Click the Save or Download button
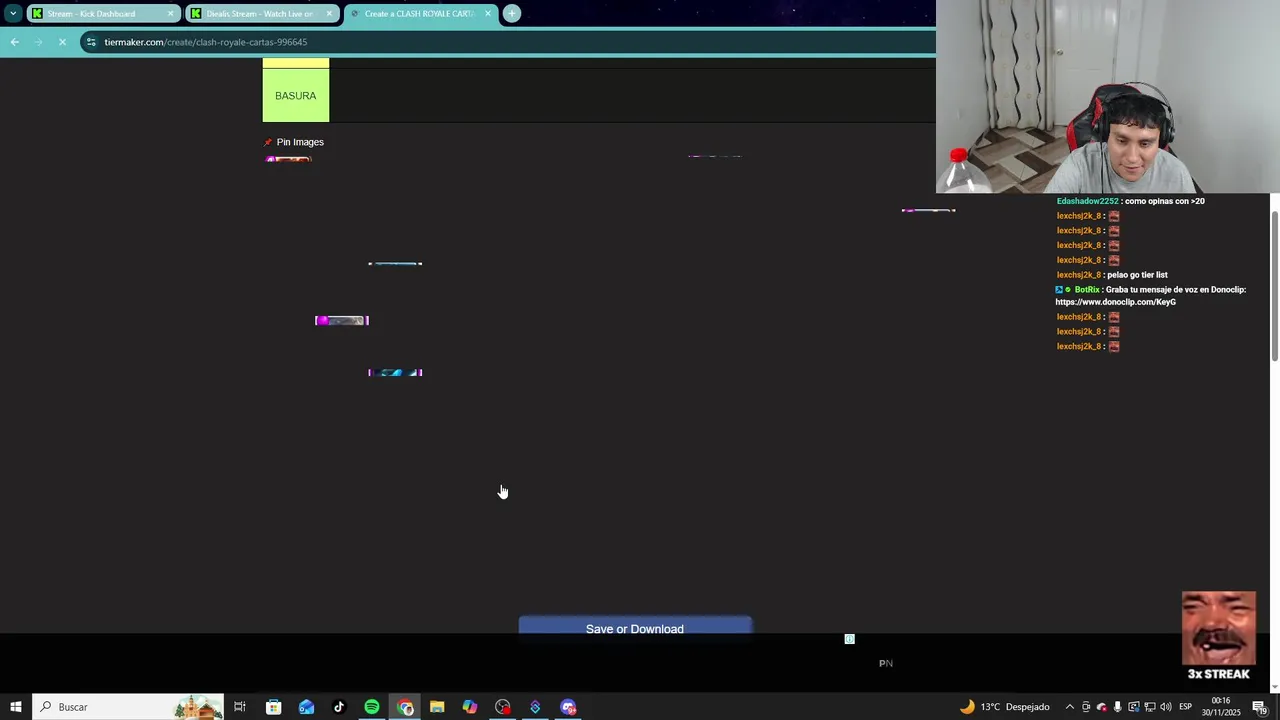 635,628
